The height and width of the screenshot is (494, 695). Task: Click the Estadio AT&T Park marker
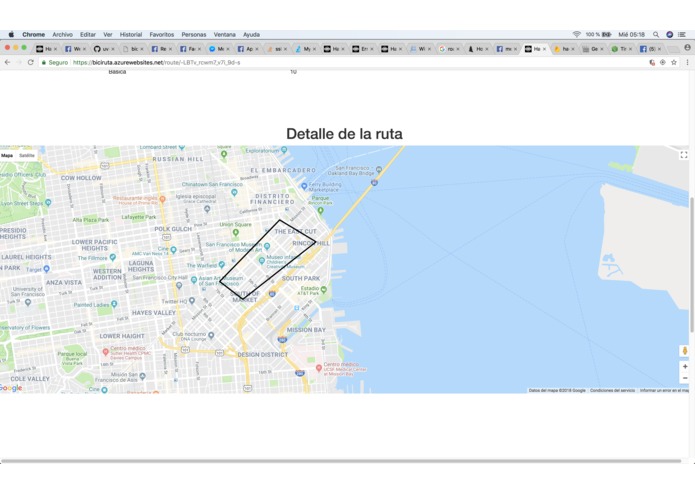tap(323, 289)
